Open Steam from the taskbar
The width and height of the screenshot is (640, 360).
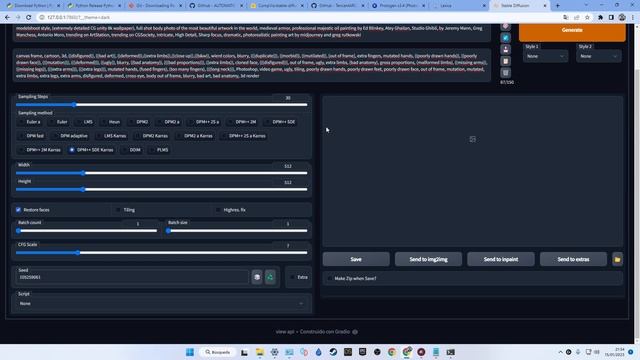333,352
